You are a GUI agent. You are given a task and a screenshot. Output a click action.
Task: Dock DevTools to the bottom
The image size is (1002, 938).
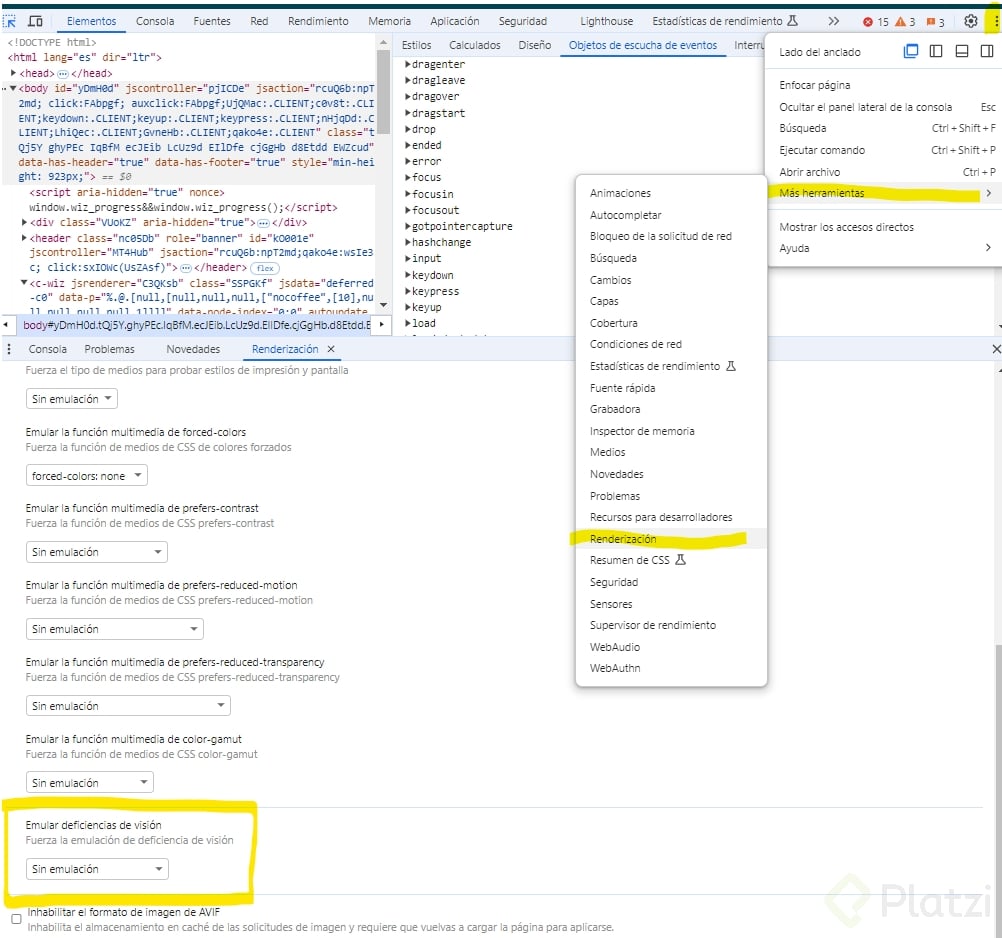961,51
